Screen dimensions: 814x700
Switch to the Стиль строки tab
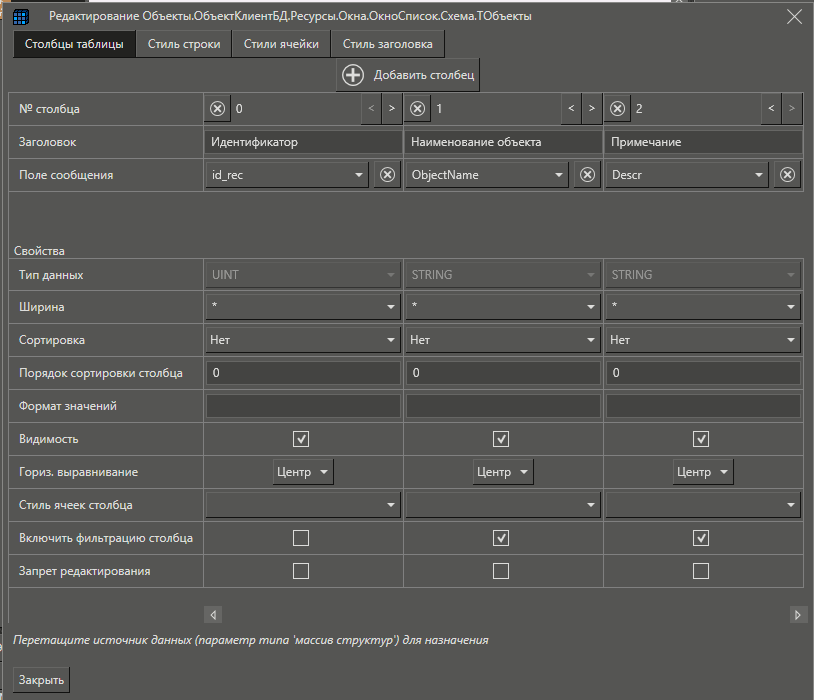pos(184,44)
